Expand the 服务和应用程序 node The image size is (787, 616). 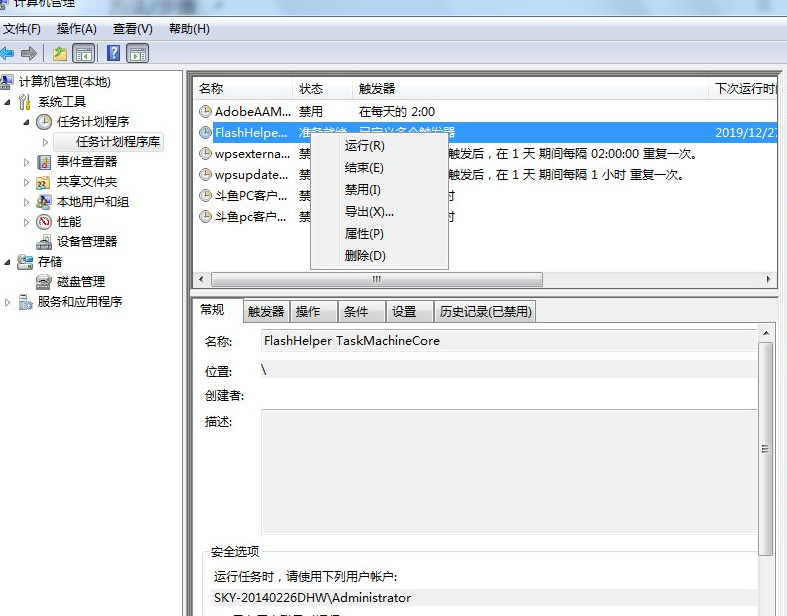pyautogui.click(x=8, y=302)
